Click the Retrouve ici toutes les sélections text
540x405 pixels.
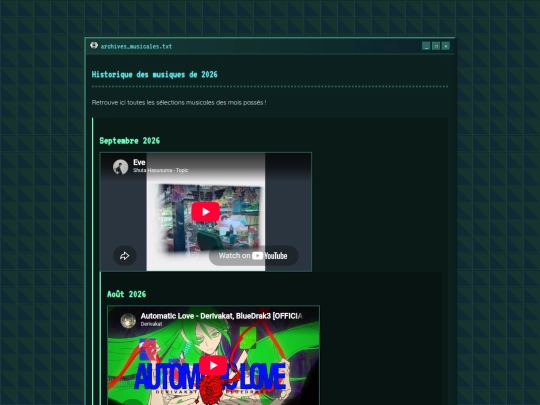pyautogui.click(x=179, y=103)
